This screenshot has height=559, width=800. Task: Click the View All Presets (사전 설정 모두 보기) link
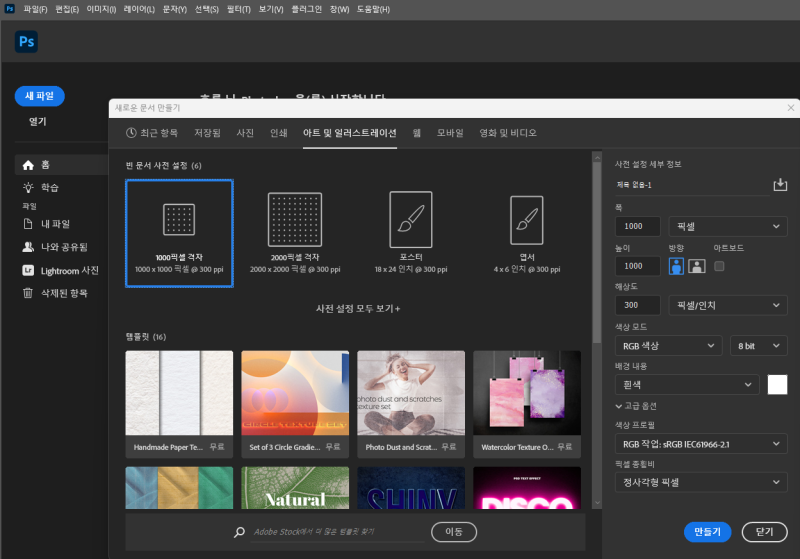pyautogui.click(x=357, y=309)
